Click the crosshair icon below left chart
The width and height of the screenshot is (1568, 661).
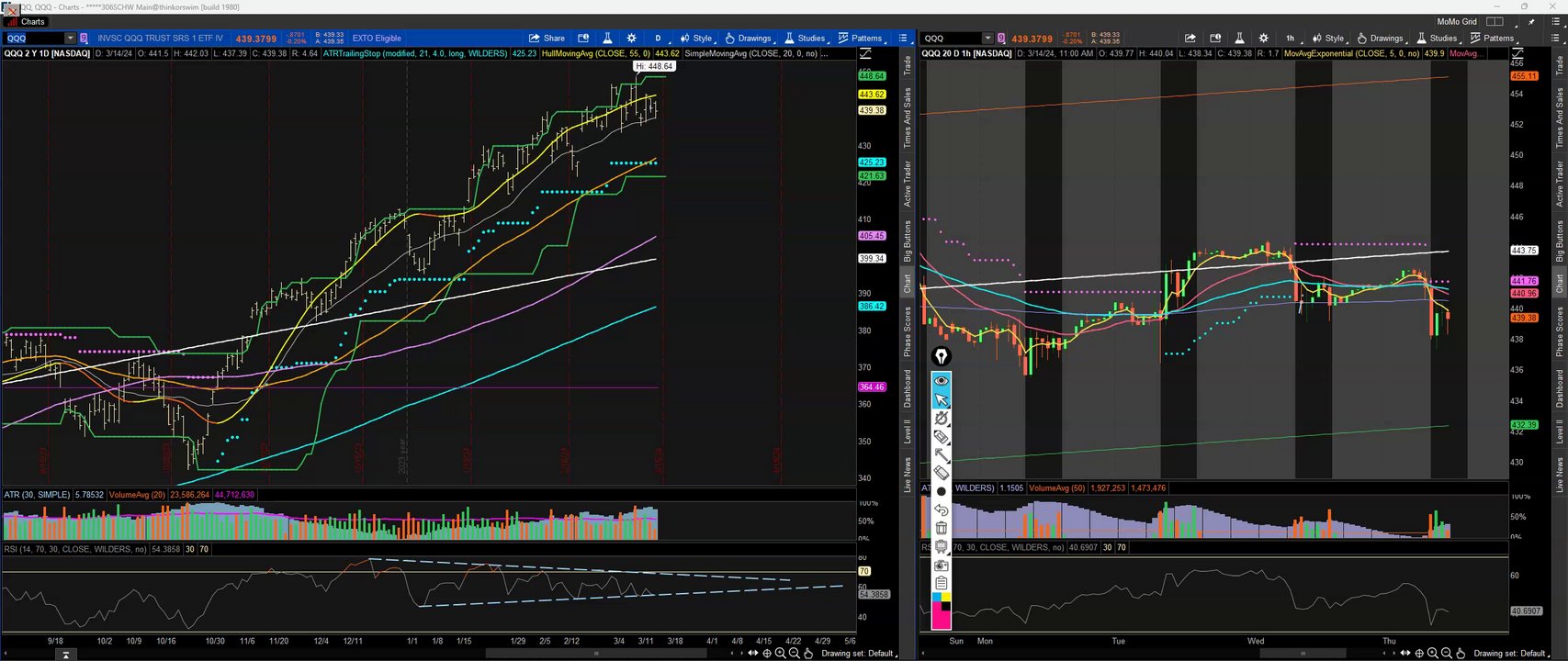[767, 654]
